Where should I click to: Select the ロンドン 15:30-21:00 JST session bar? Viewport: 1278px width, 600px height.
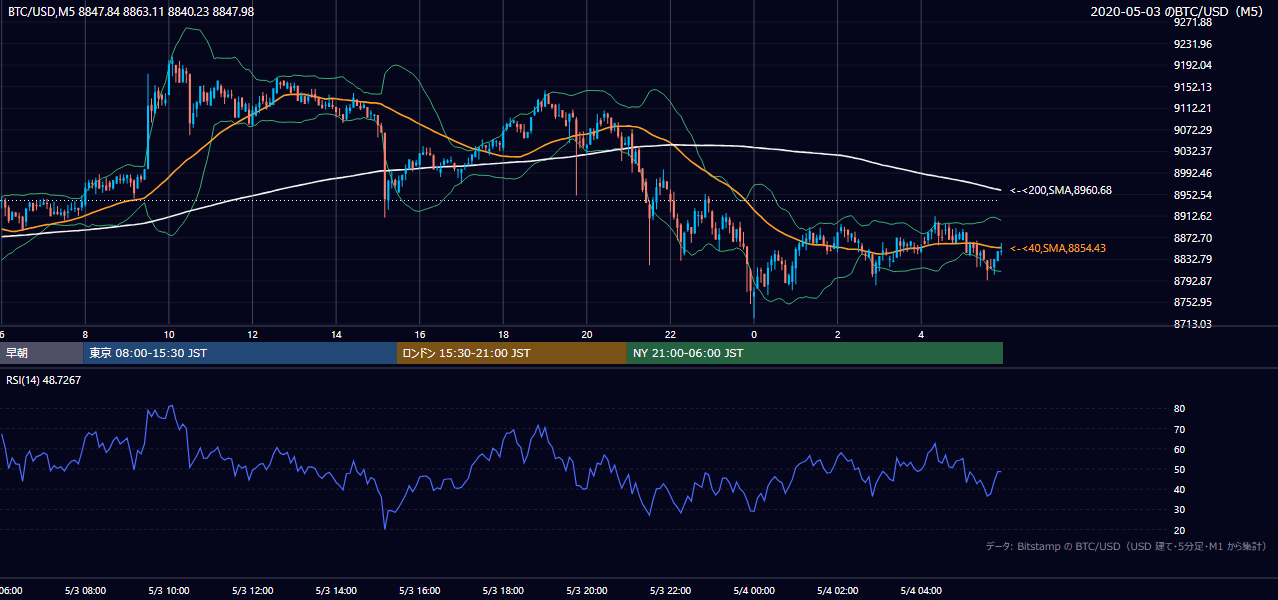pyautogui.click(x=512, y=353)
